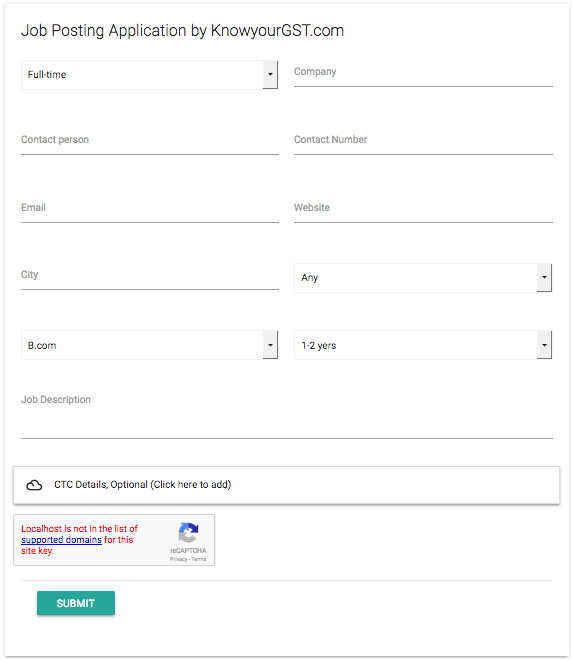This screenshot has height=660, width=572.
Task: Open the supported domains link
Action: point(61,540)
